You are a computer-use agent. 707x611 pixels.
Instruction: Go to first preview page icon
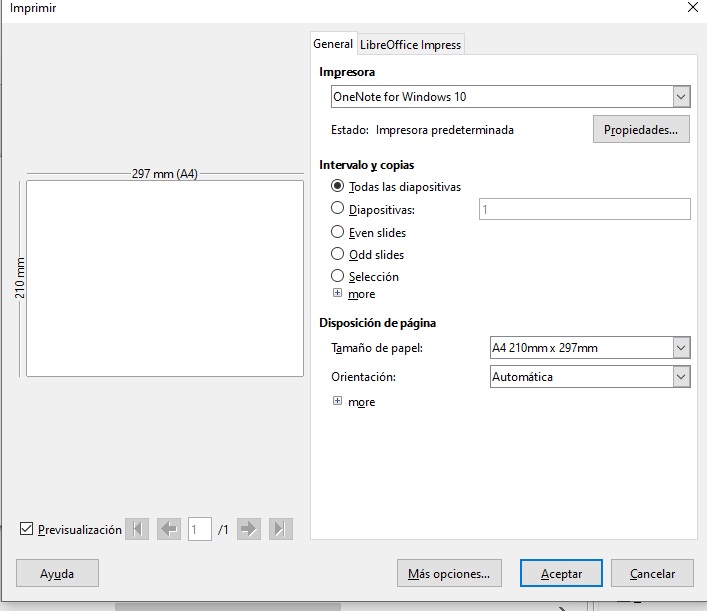pyautogui.click(x=139, y=529)
